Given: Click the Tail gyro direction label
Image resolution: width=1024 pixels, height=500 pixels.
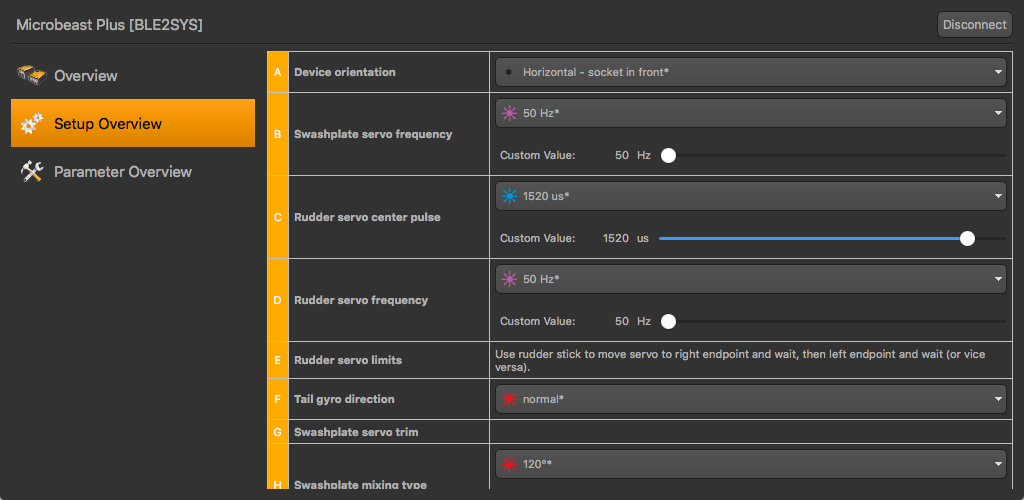Looking at the screenshot, I should (344, 398).
